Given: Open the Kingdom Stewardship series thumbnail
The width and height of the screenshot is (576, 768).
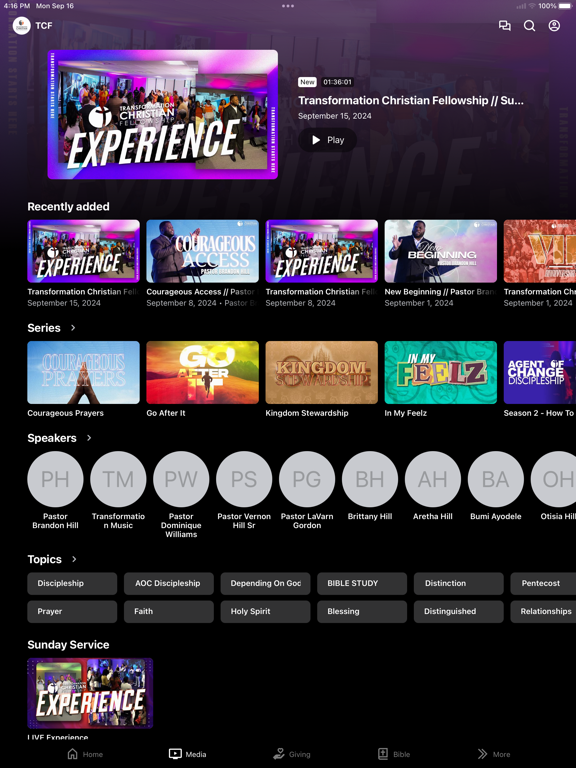Looking at the screenshot, I should pyautogui.click(x=321, y=372).
